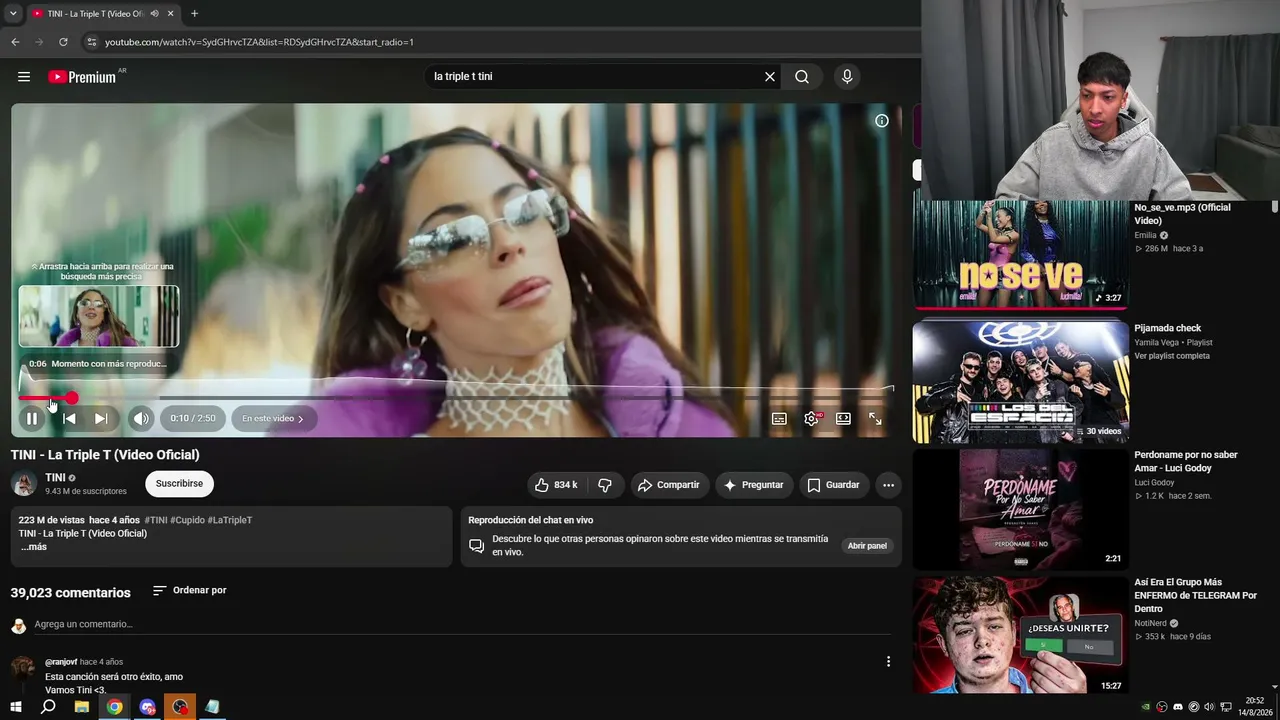This screenshot has height=720, width=1280.
Task: Open the video info card icon
Action: pos(882,121)
